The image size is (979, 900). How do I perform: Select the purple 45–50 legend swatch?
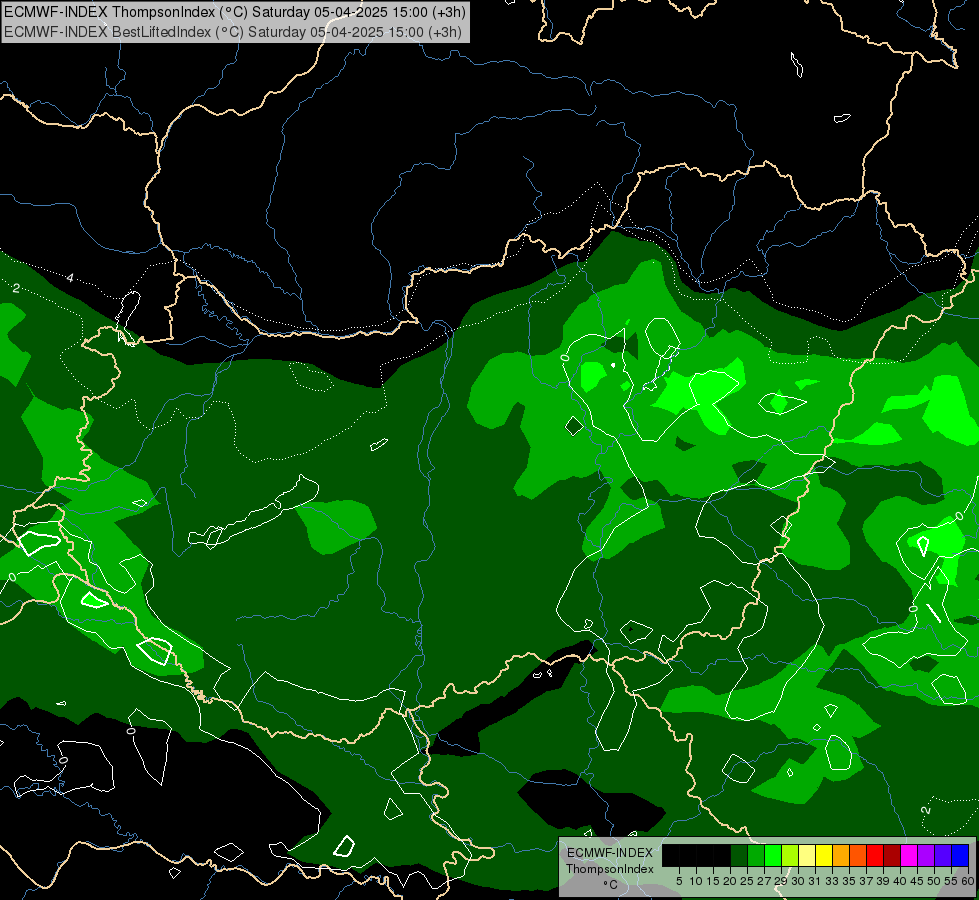(925, 855)
